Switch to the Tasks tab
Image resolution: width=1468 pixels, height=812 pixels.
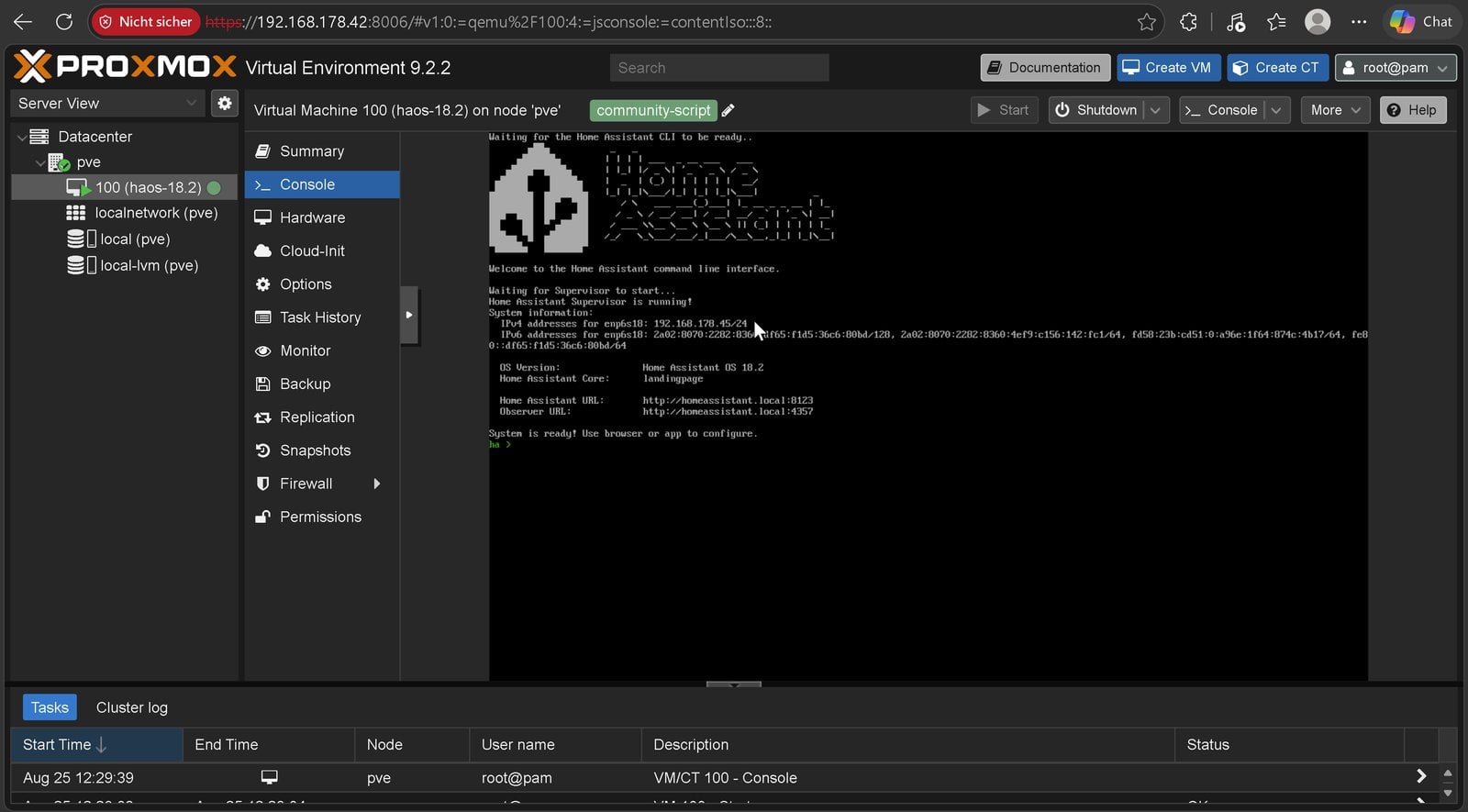[50, 707]
